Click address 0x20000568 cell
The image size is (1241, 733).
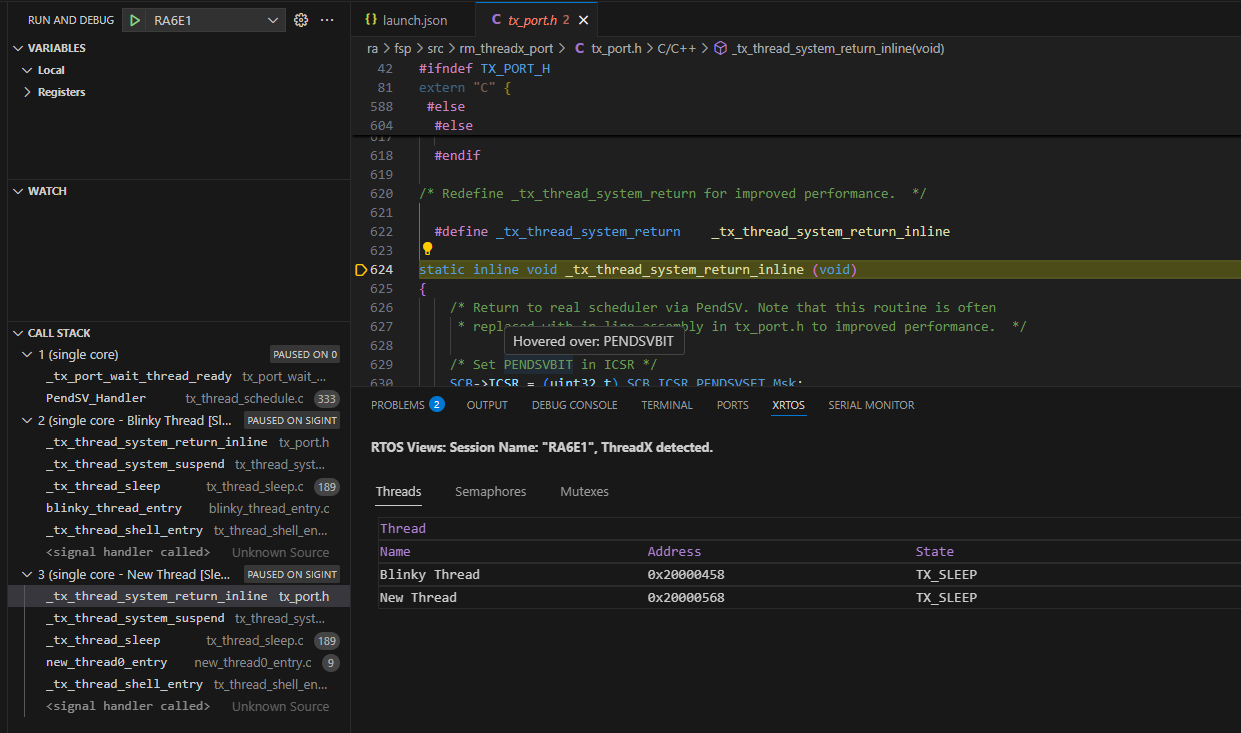point(686,597)
